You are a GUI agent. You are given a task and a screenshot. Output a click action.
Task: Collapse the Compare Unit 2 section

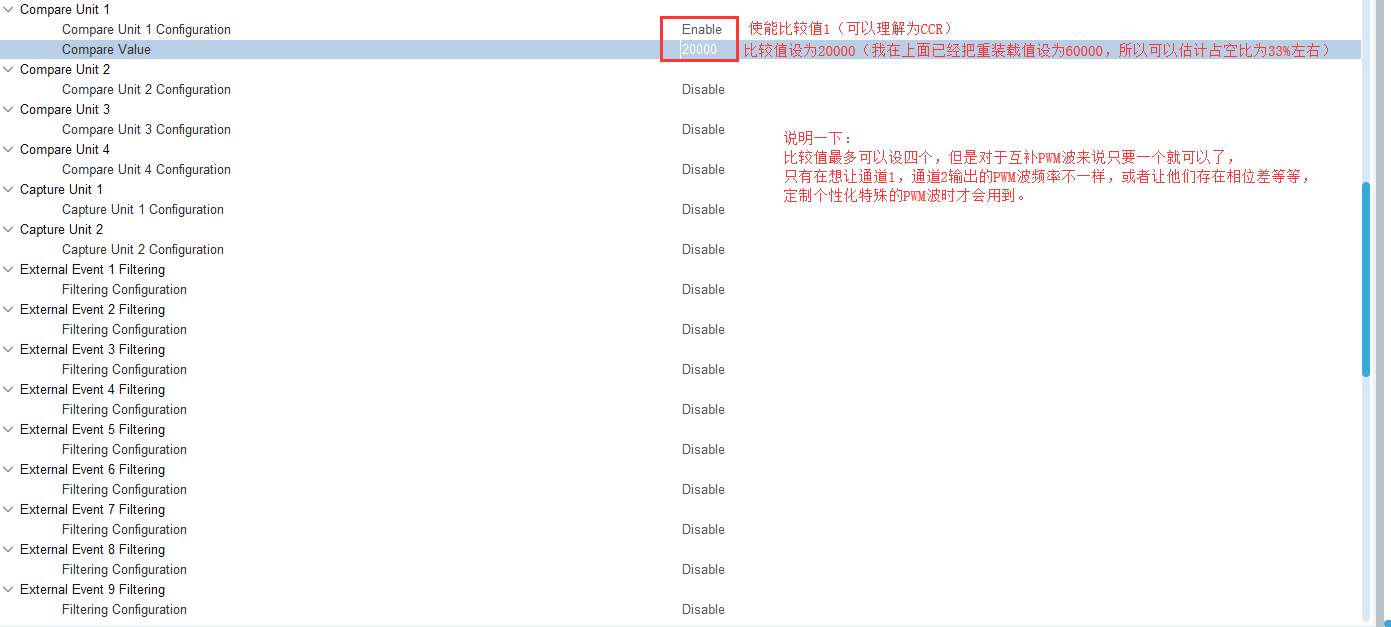[x=8, y=69]
